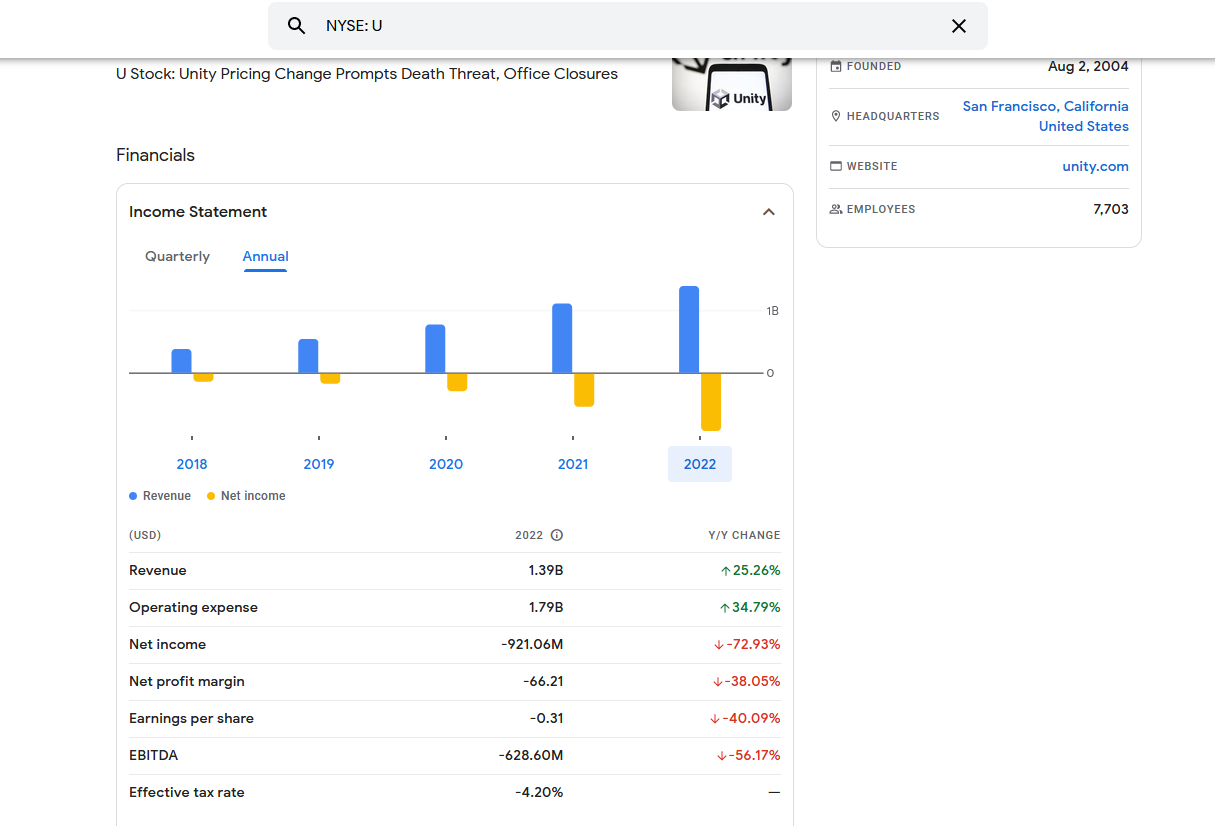Click the calendar icon next to FOUNDED
The height and width of the screenshot is (826, 1215).
point(836,66)
